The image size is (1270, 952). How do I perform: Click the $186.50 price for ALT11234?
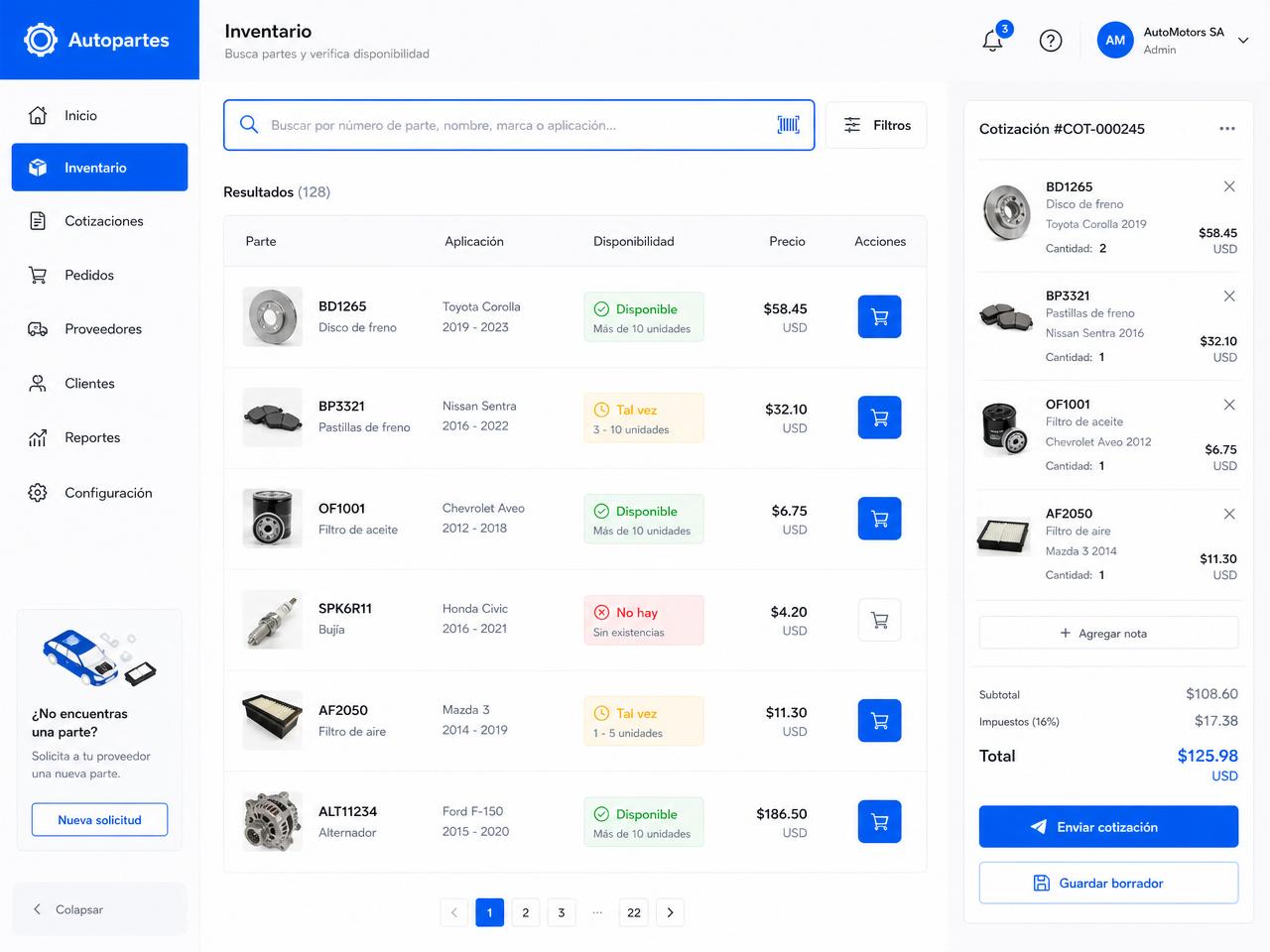pyautogui.click(x=782, y=814)
